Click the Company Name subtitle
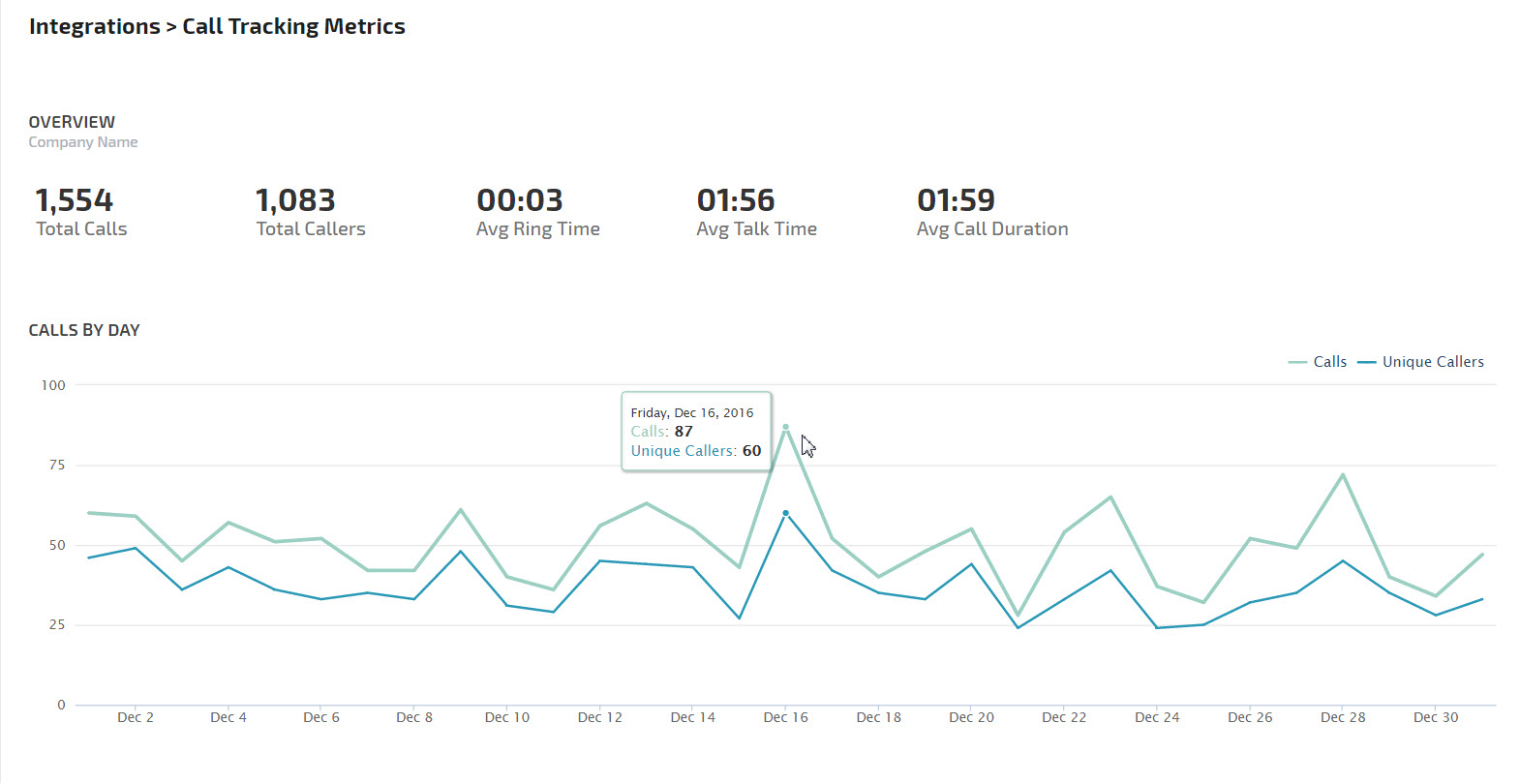 [83, 142]
